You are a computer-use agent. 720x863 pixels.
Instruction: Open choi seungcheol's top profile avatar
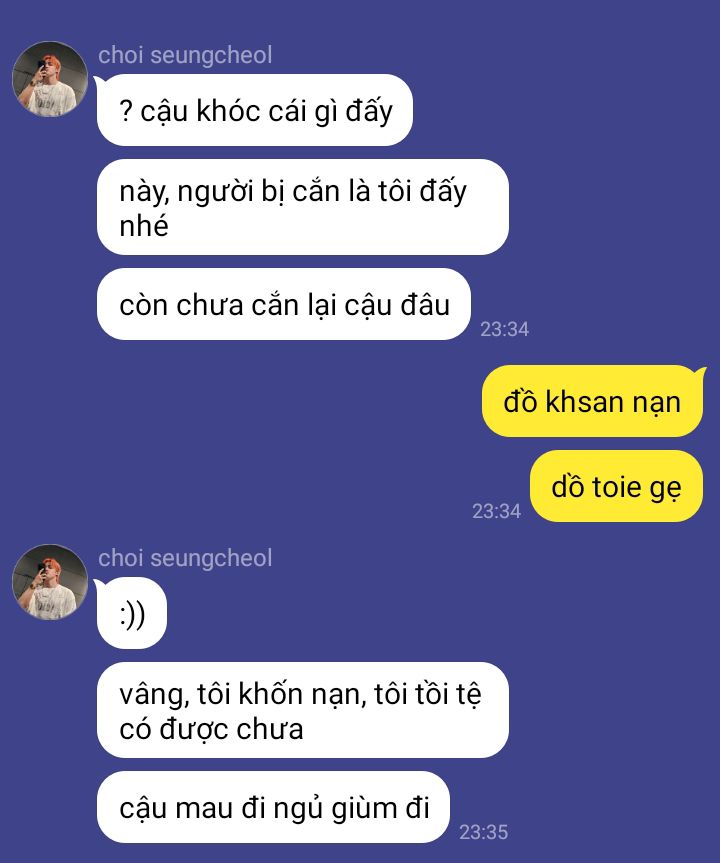coord(50,79)
